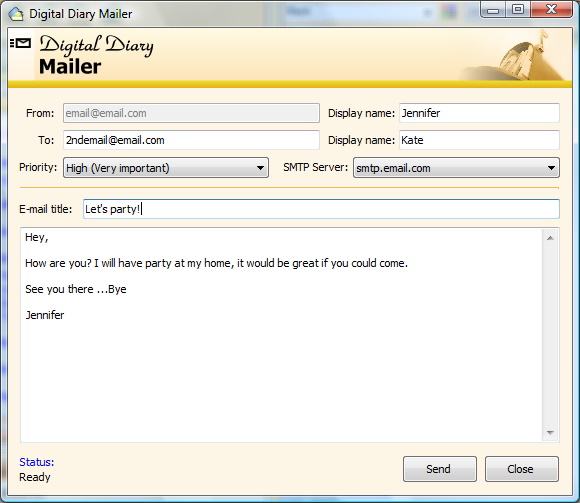This screenshot has height=503, width=580.
Task: Click the envelope mailer icon in header
Action: (20, 43)
